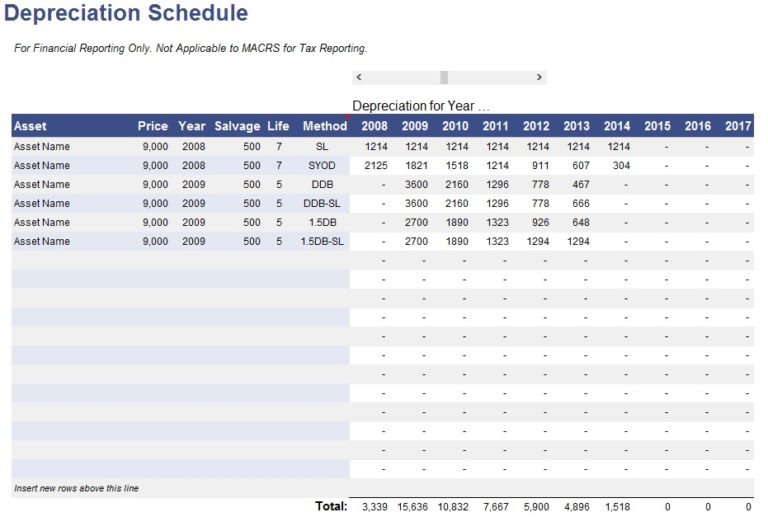Screen dimensions: 768x531
Task: Click the year 2008 in the SYOD row
Action: (193, 166)
